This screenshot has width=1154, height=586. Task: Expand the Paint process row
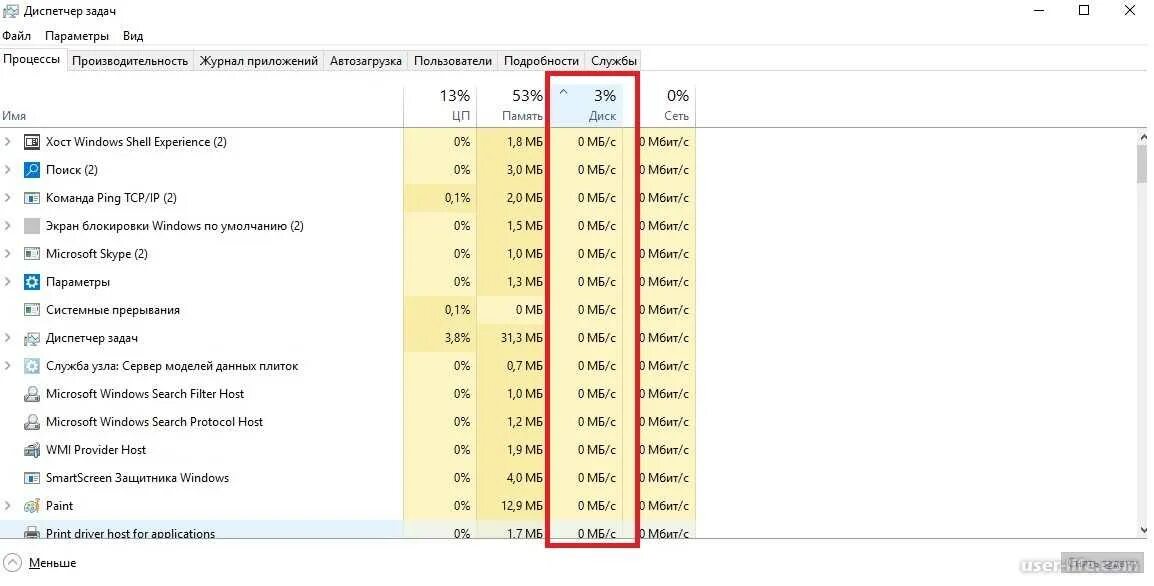(x=8, y=505)
